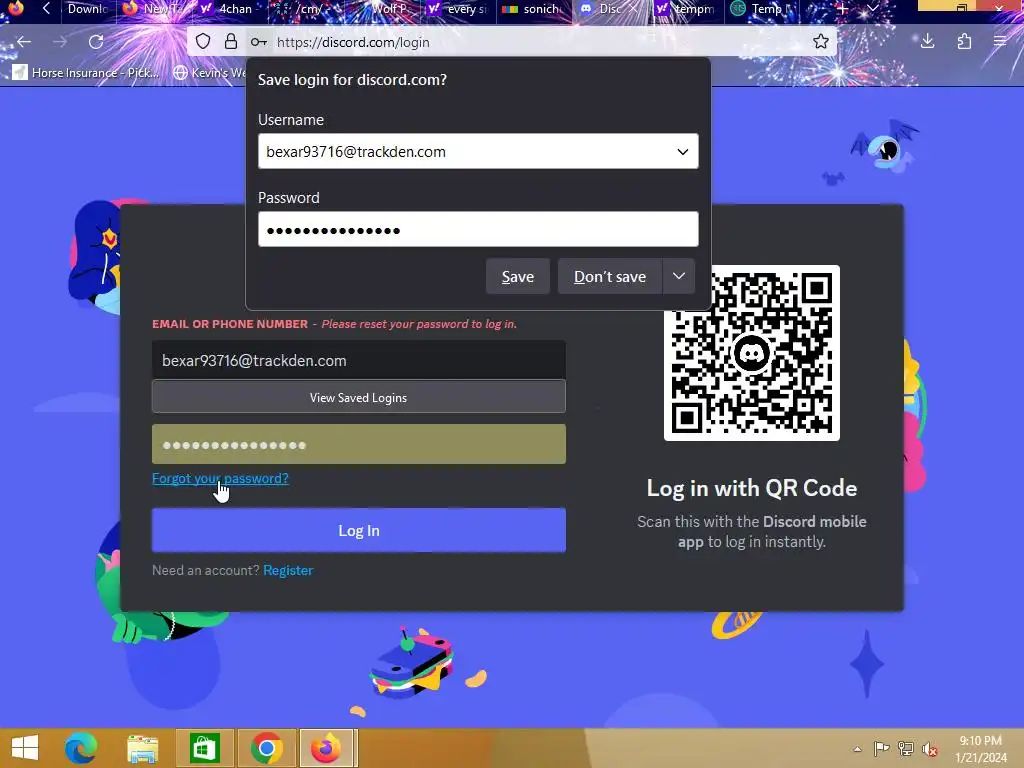
Task: Click the password key icon in address bar
Action: click(259, 42)
